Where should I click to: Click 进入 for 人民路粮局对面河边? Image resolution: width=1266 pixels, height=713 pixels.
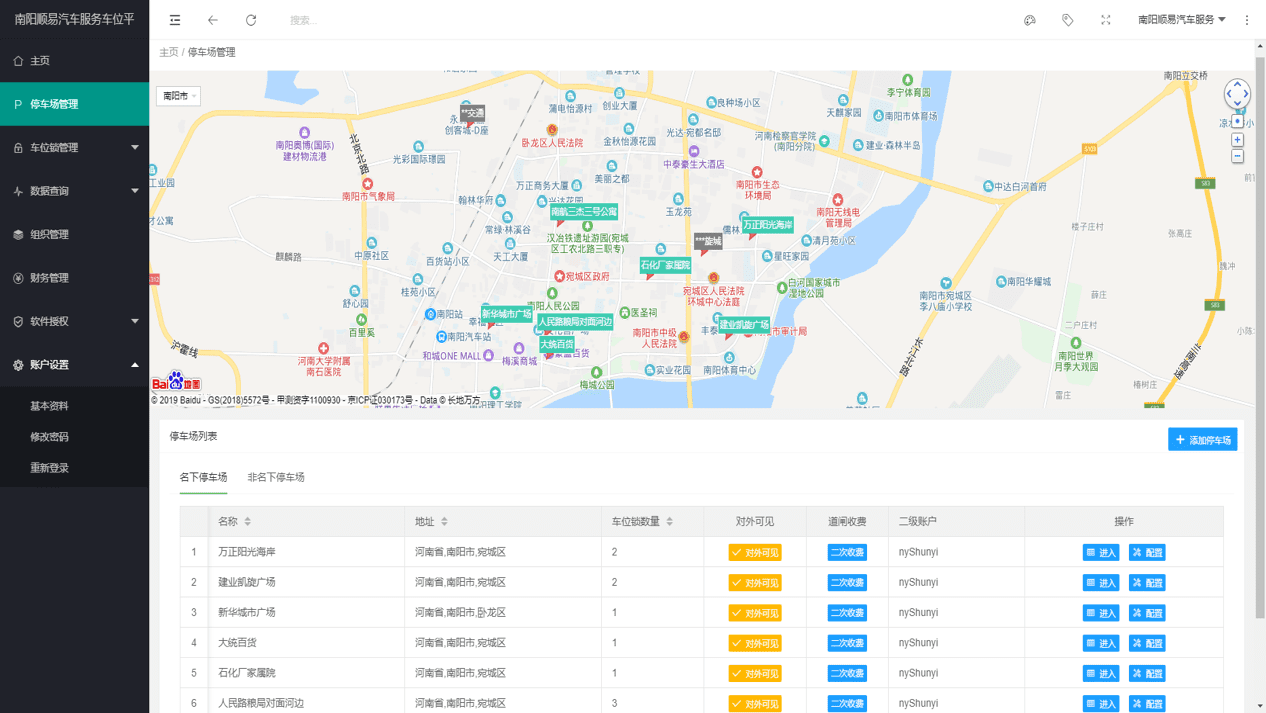1101,704
